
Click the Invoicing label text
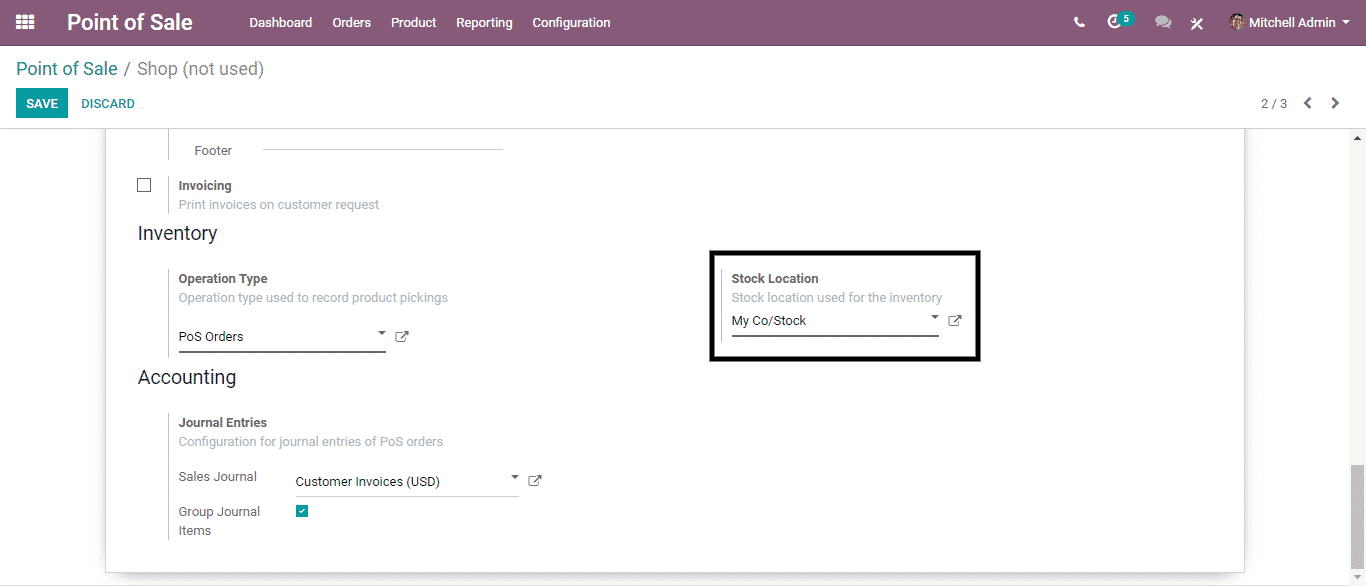tap(205, 186)
